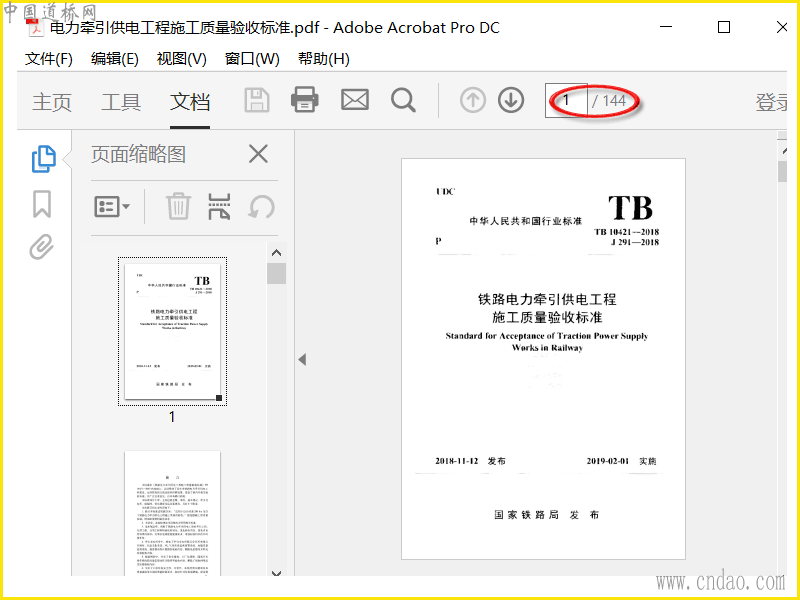Select the second page thumbnail
The image size is (800, 600).
(172, 513)
